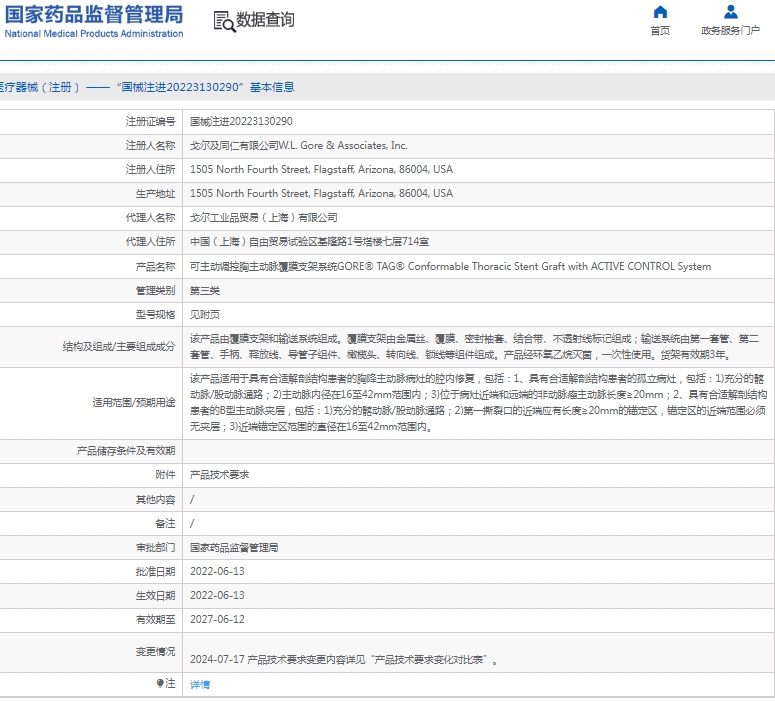This screenshot has width=775, height=701.
Task: Click the 管理类别 label
Action: click(155, 291)
